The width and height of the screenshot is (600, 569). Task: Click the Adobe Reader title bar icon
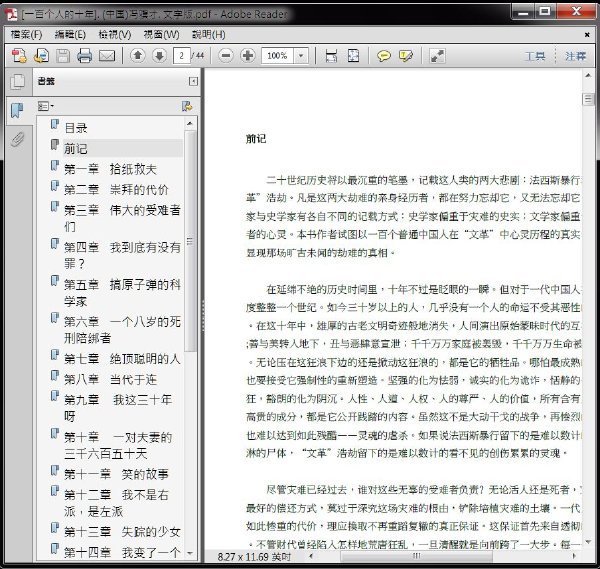[13, 14]
